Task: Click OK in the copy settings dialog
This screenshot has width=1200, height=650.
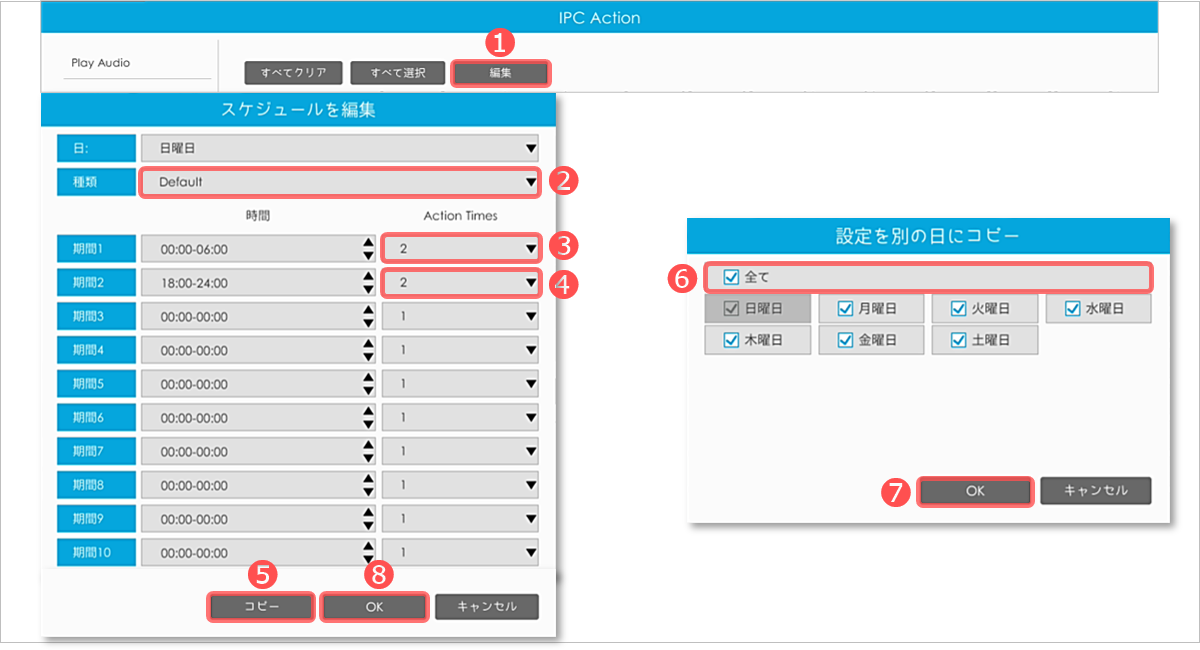Action: tap(974, 491)
